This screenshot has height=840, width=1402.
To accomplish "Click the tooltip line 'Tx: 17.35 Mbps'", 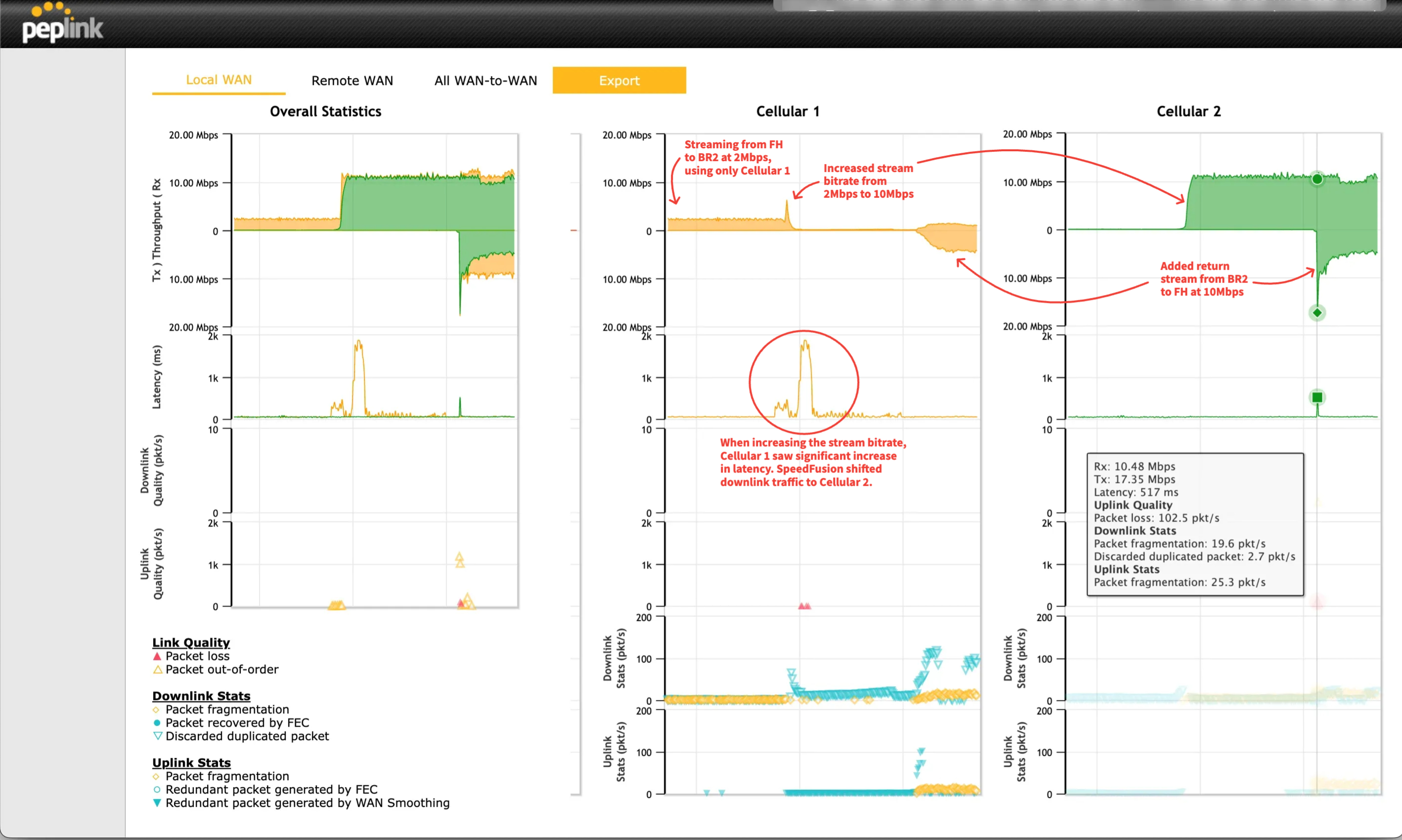I will pos(1134,479).
